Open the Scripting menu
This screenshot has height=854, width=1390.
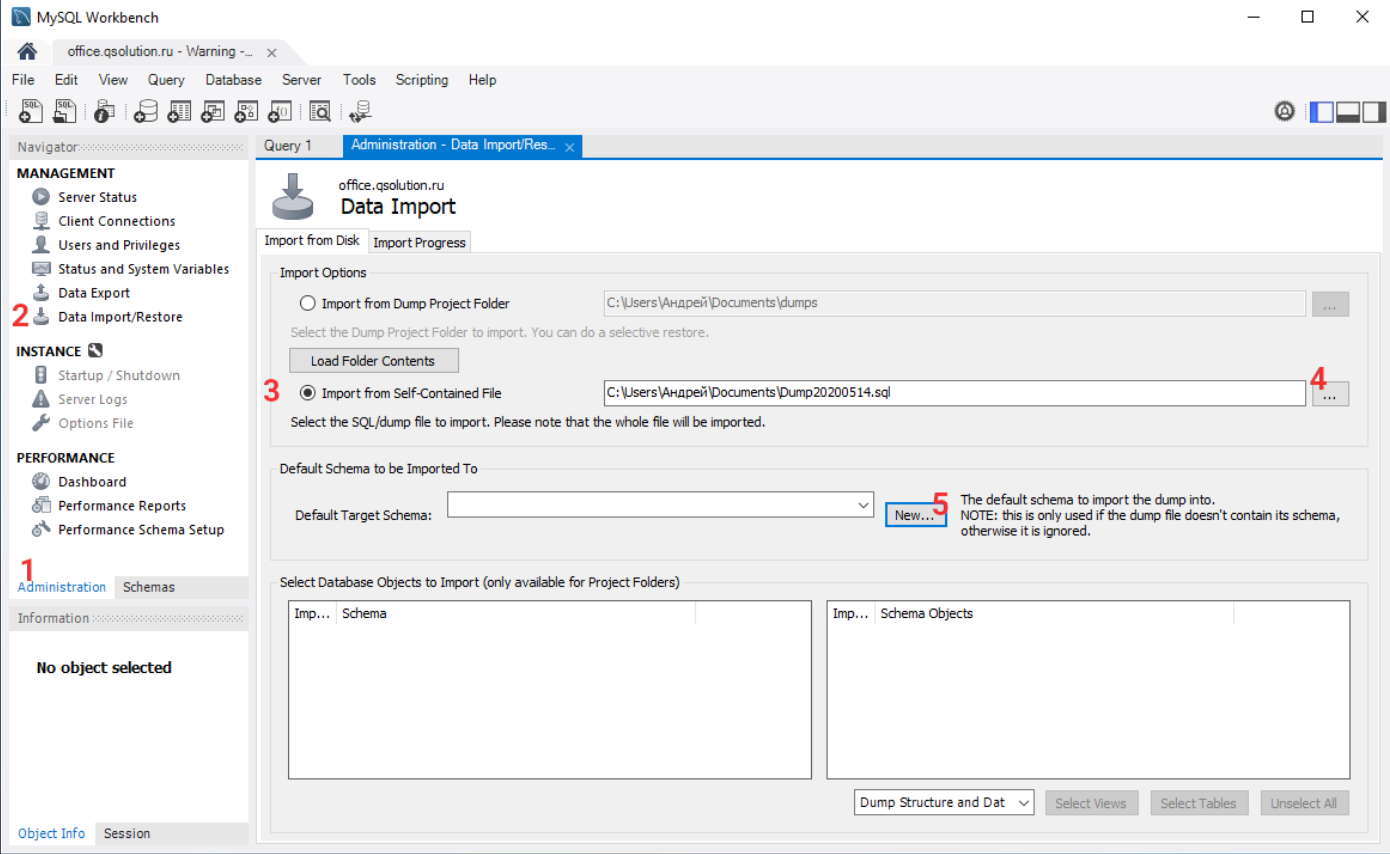422,80
